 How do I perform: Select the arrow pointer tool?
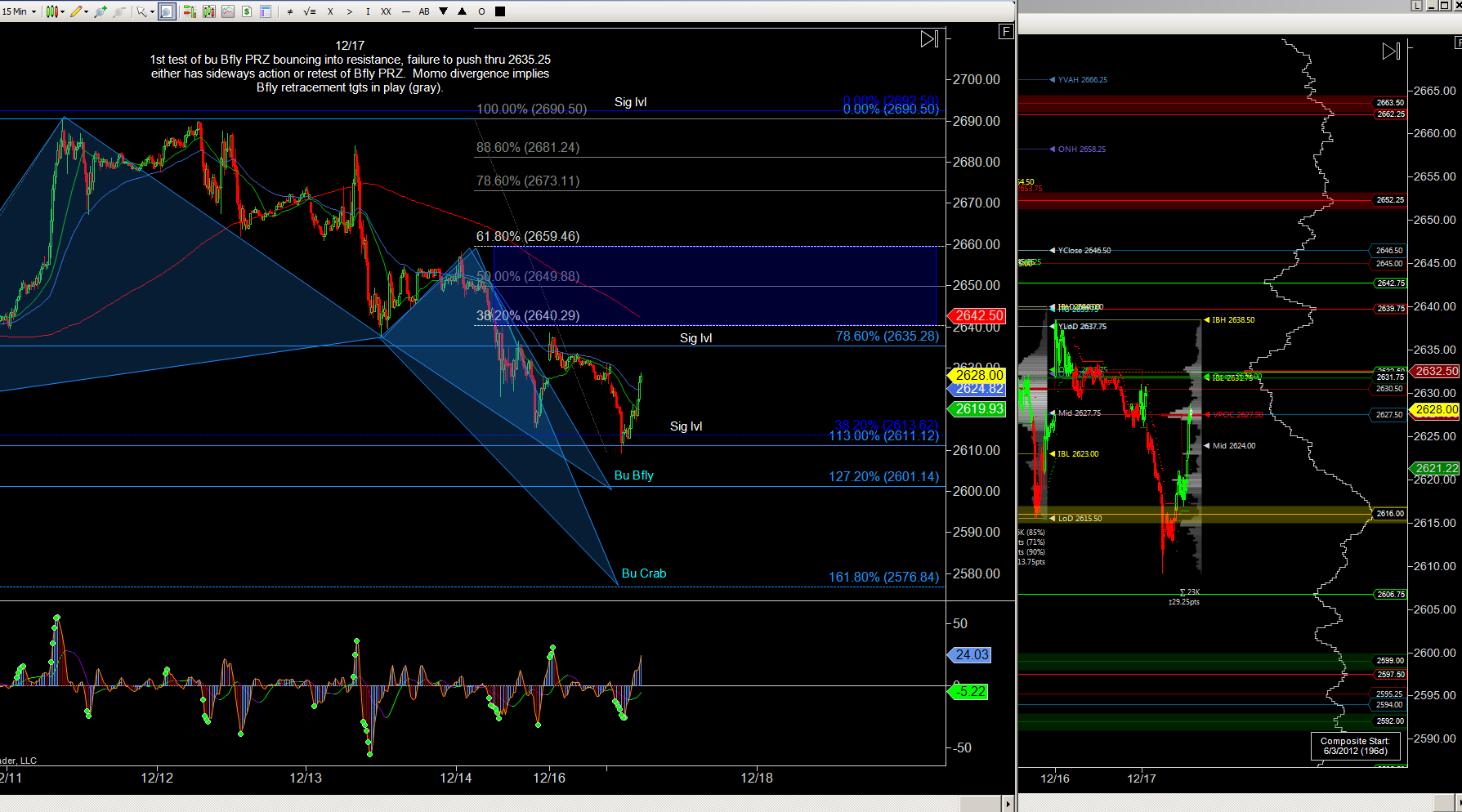(141, 11)
